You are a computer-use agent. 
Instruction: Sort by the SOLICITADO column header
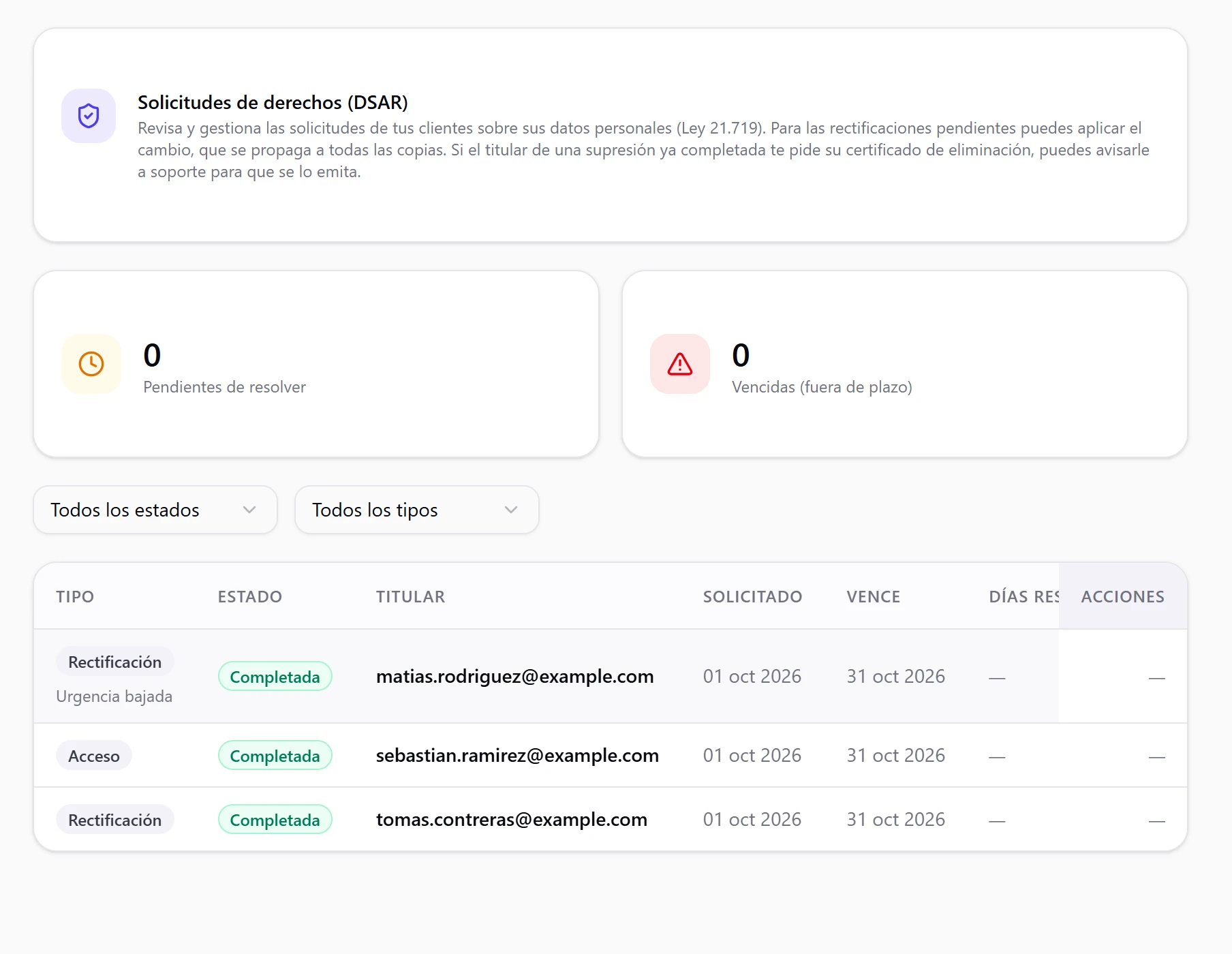coord(753,597)
